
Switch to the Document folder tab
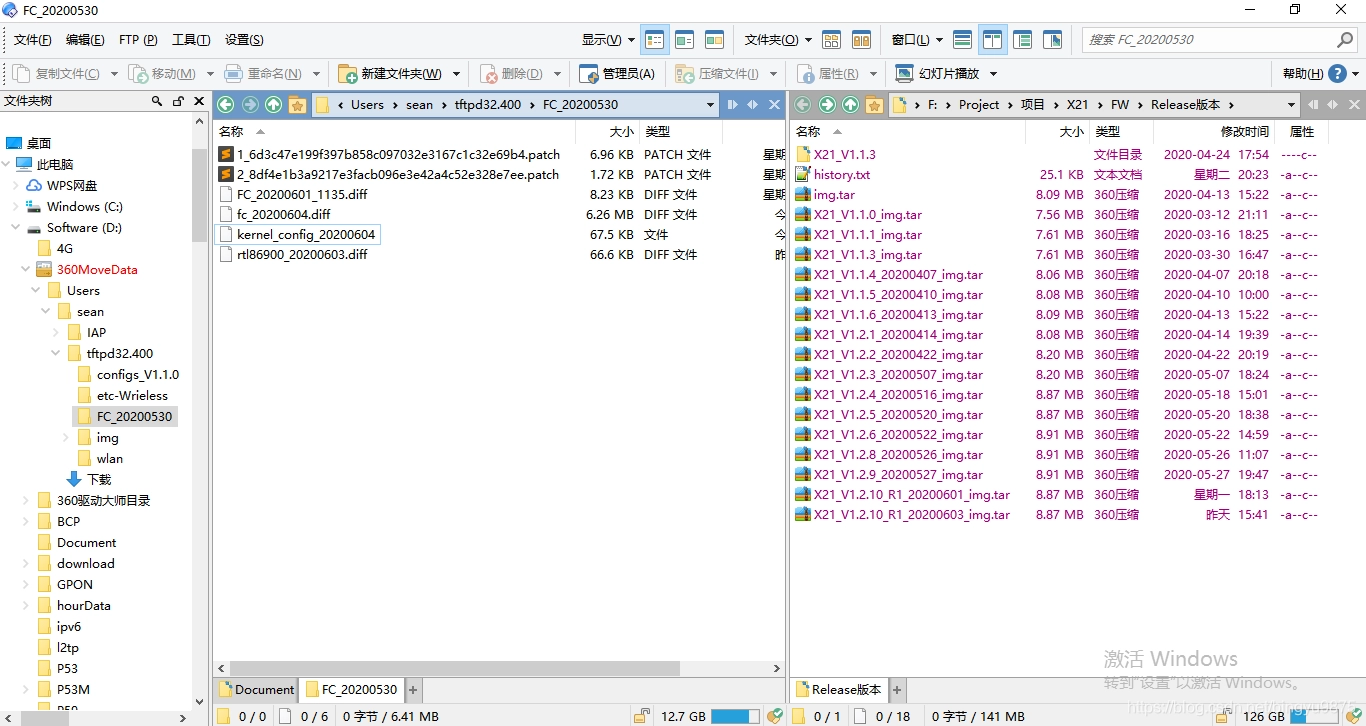click(x=256, y=690)
